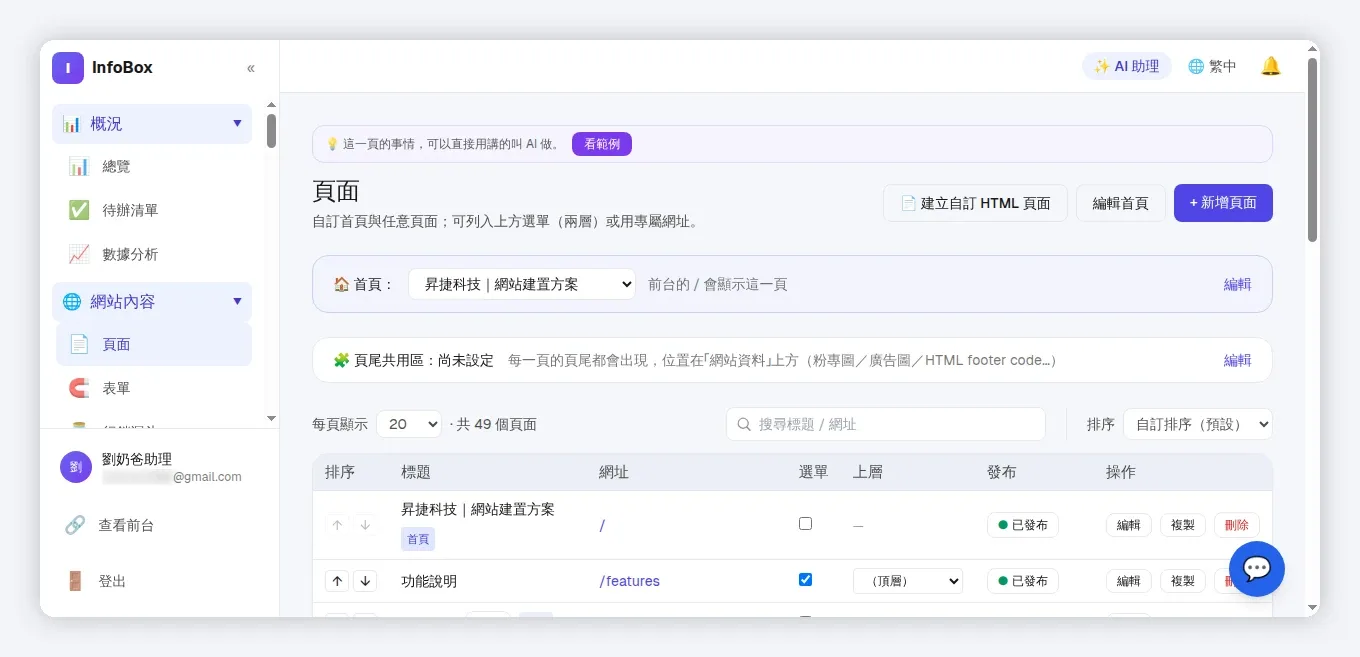Open the /features URL link
This screenshot has height=657, width=1360.
click(x=630, y=581)
